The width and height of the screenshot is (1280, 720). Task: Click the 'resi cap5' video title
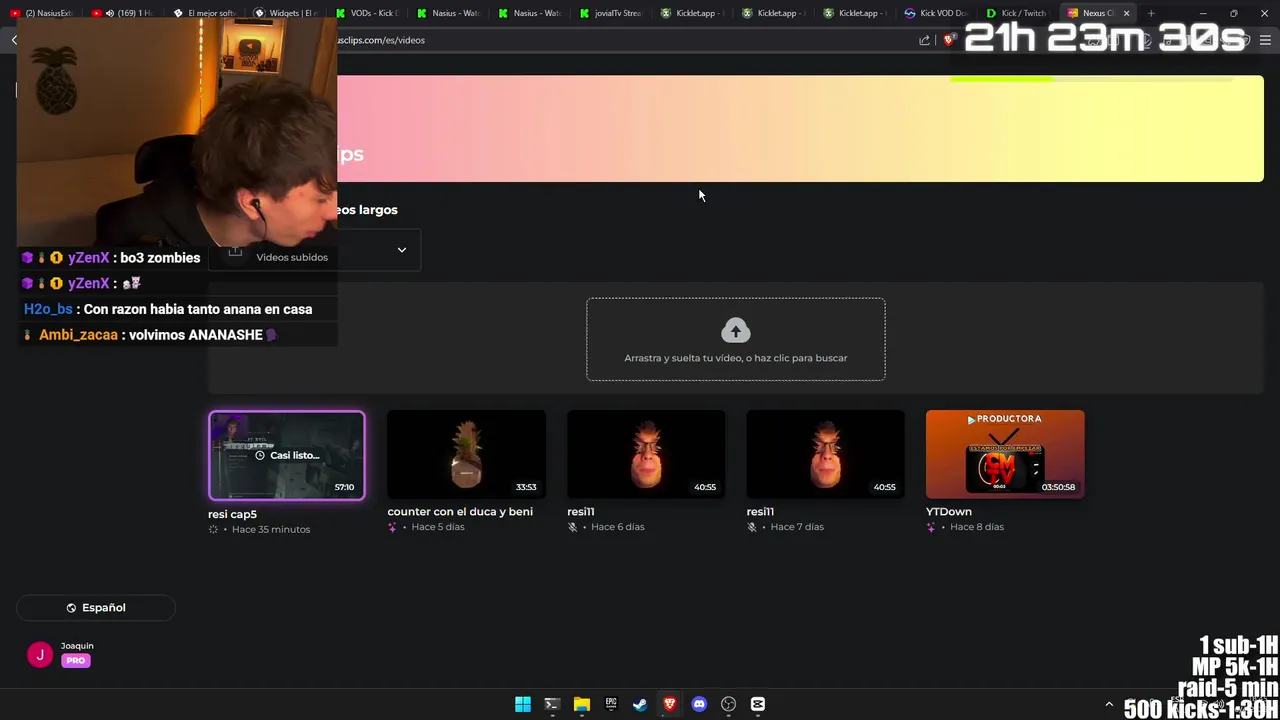[232, 514]
